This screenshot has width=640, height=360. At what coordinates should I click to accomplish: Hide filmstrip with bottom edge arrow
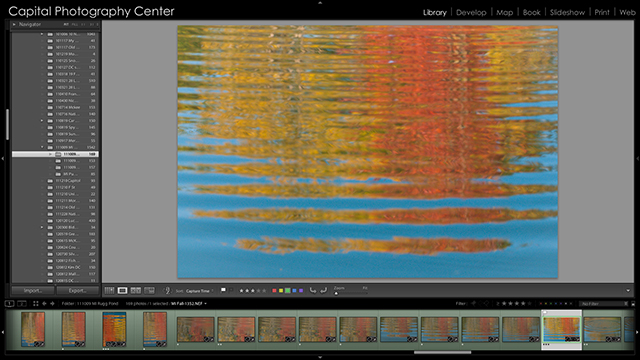320,357
